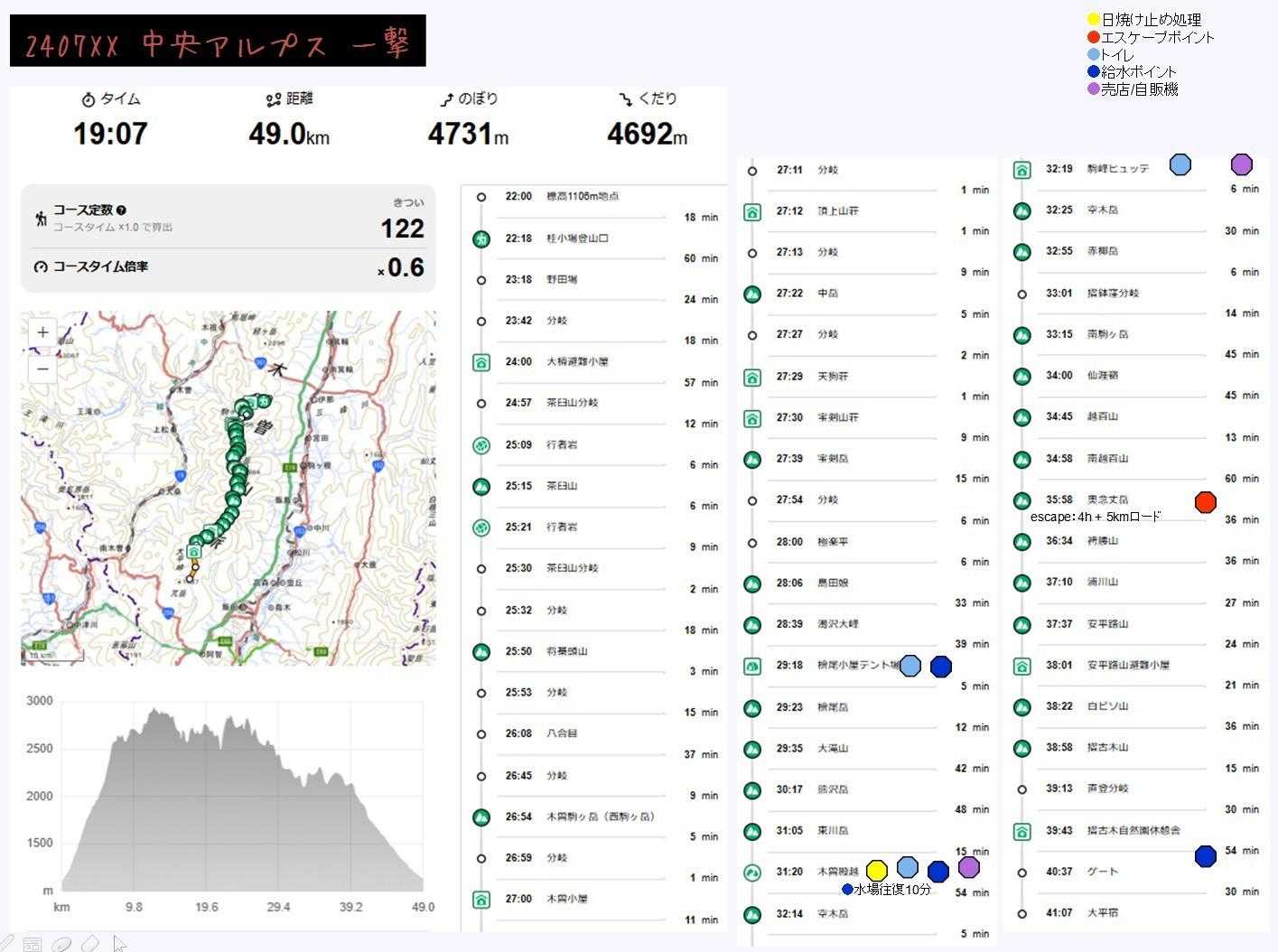Open the slide overview icon at bottom
Viewport: 1278px width, 952px height.
point(33,944)
